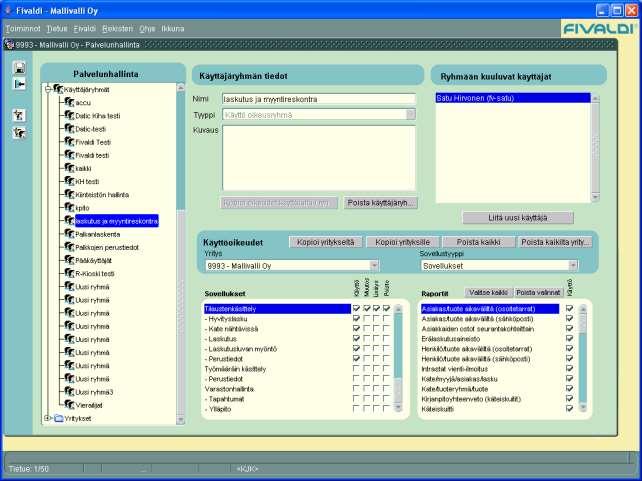Click the Poista kaikki button
Image resolution: width=642 pixels, height=481 pixels.
[x=479, y=242]
